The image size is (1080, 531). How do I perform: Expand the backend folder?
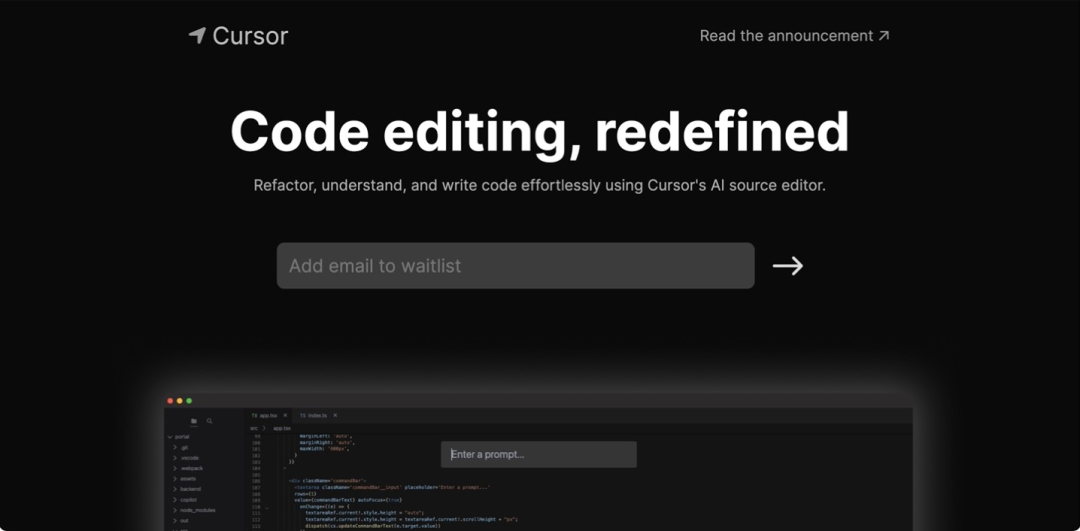[187, 489]
